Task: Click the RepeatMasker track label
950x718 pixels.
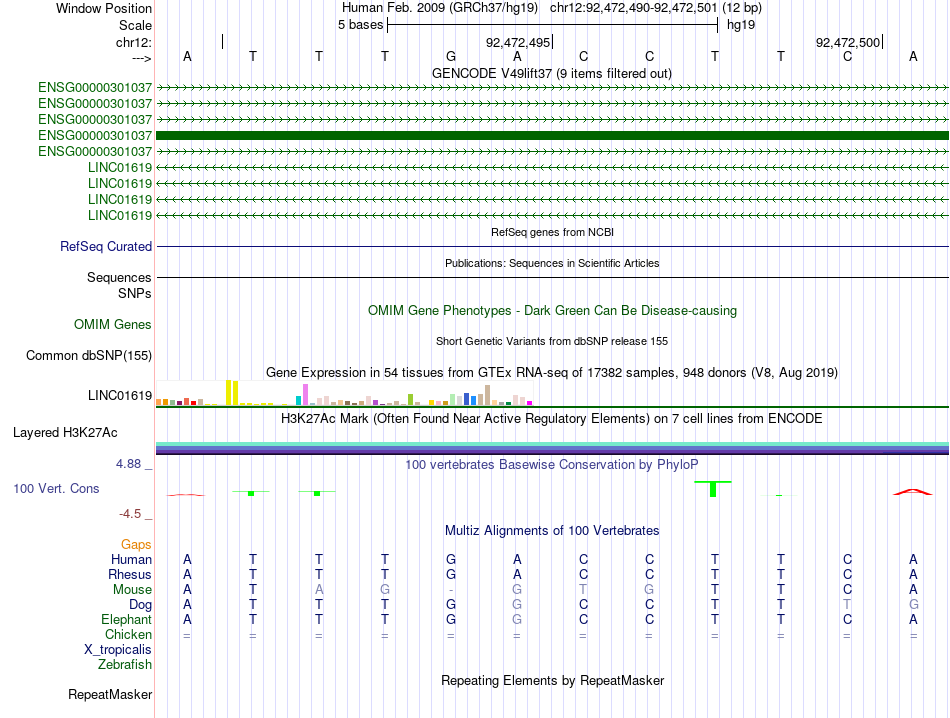Action: tap(110, 694)
